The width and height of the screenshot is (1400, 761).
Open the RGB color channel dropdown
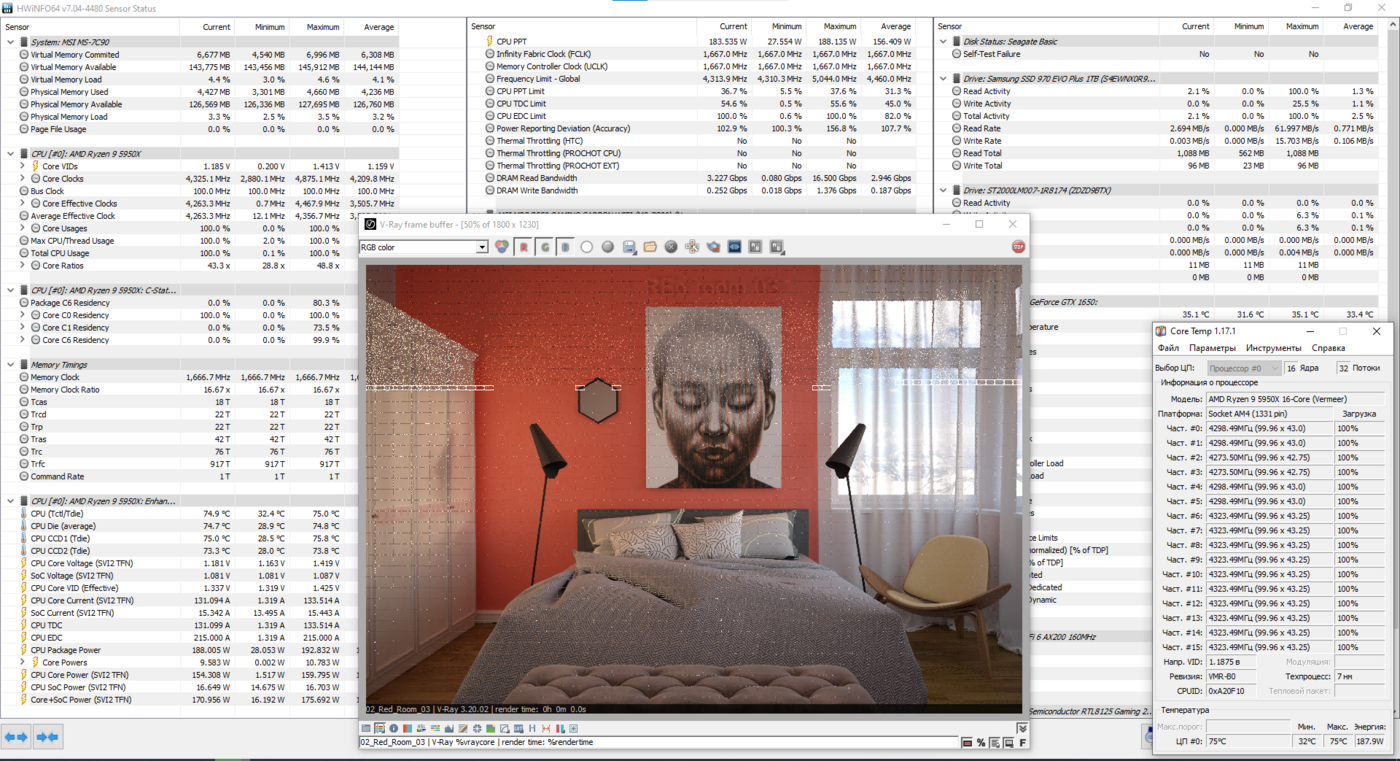(424, 247)
